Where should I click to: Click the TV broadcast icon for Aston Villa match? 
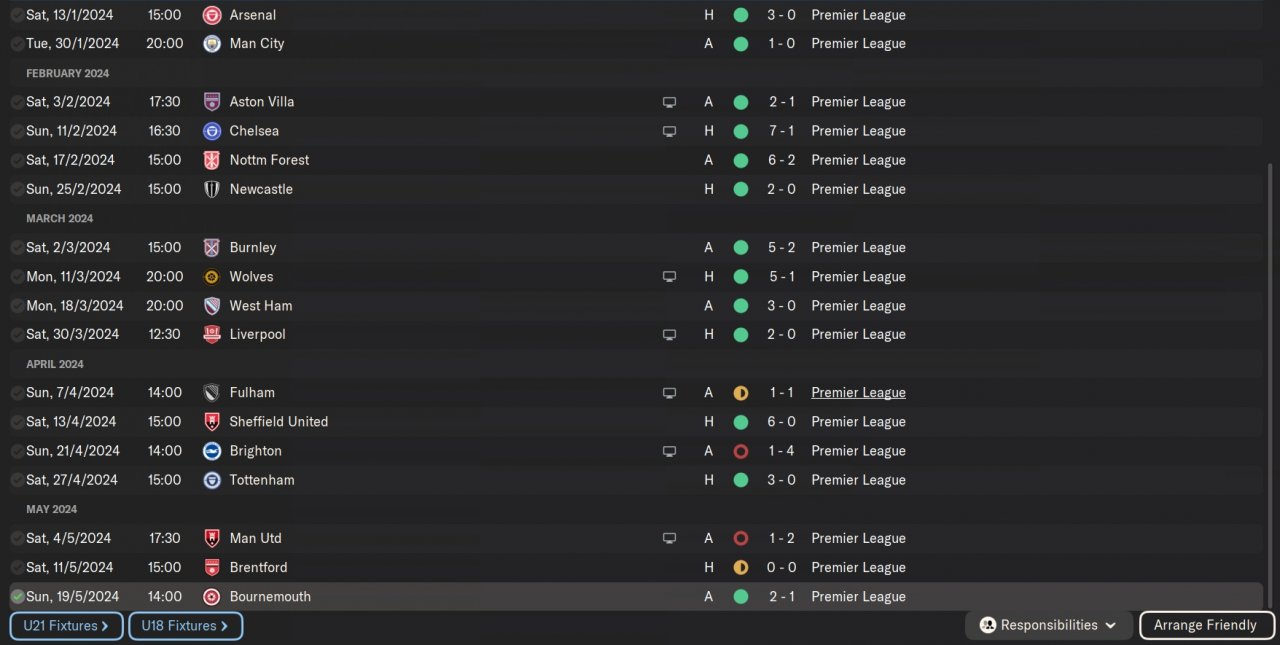pyautogui.click(x=669, y=102)
